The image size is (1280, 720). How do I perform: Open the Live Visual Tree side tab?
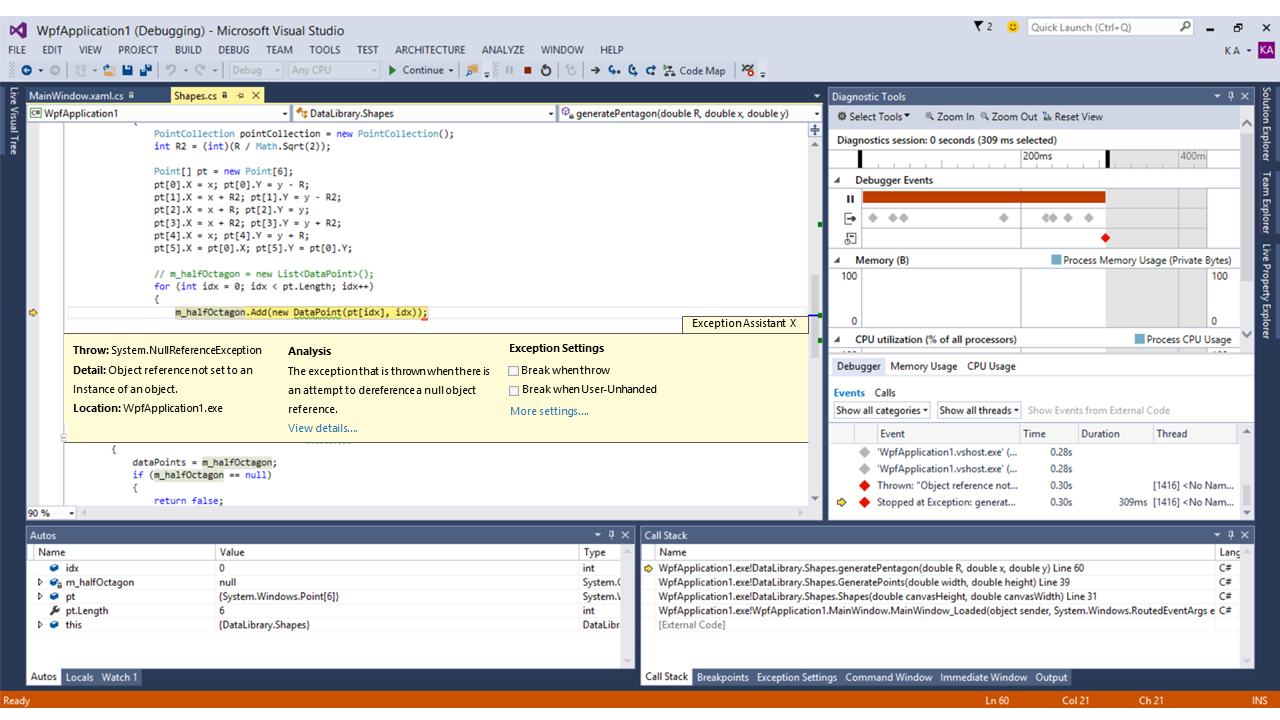[14, 121]
